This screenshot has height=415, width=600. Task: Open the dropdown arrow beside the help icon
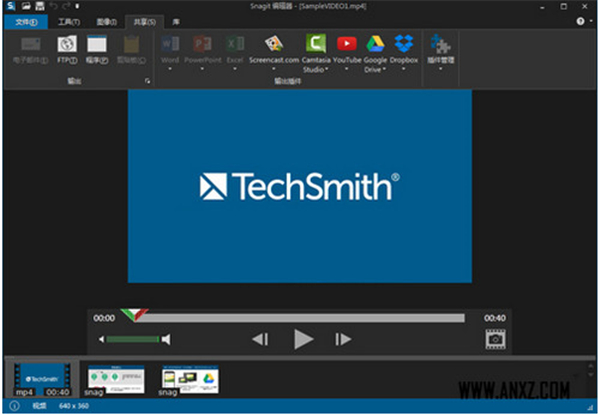pyautogui.click(x=591, y=21)
